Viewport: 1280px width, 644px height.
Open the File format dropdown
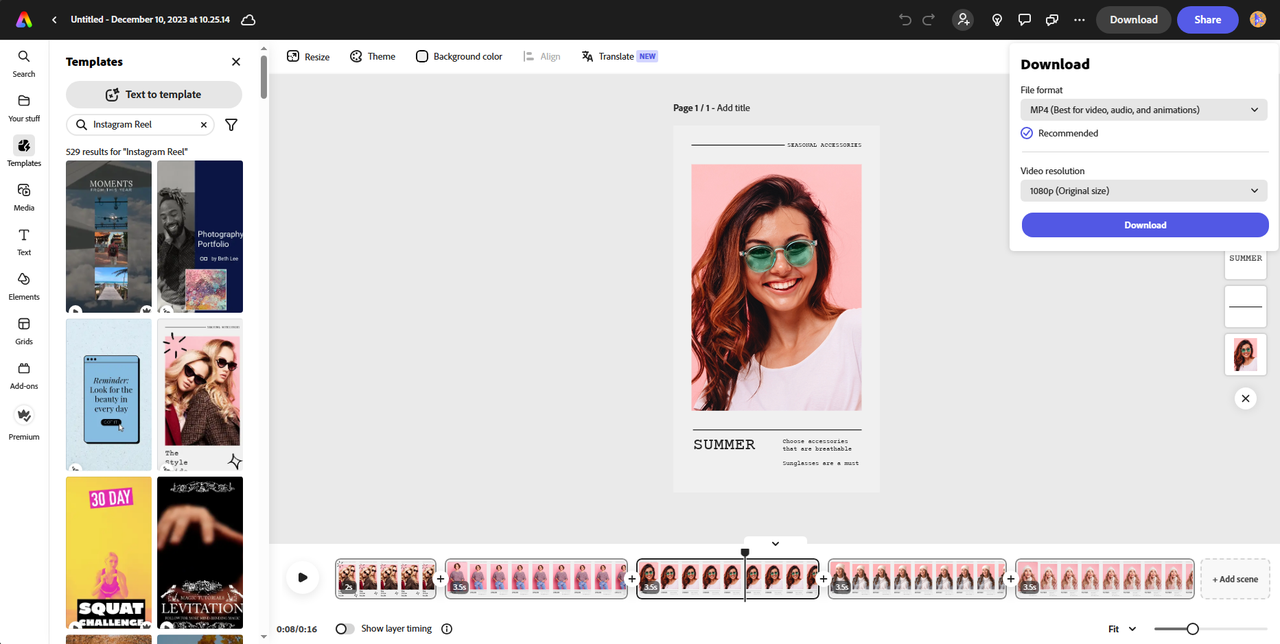pyautogui.click(x=1144, y=110)
